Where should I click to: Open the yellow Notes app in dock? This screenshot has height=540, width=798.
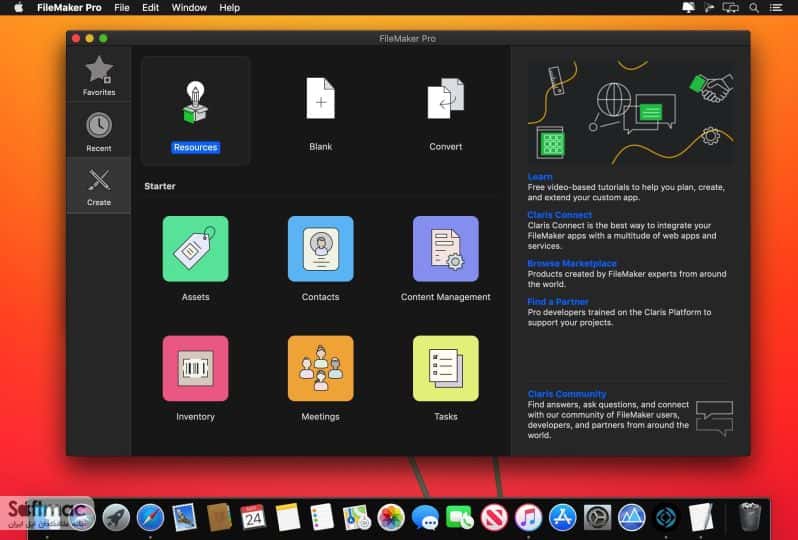288,518
